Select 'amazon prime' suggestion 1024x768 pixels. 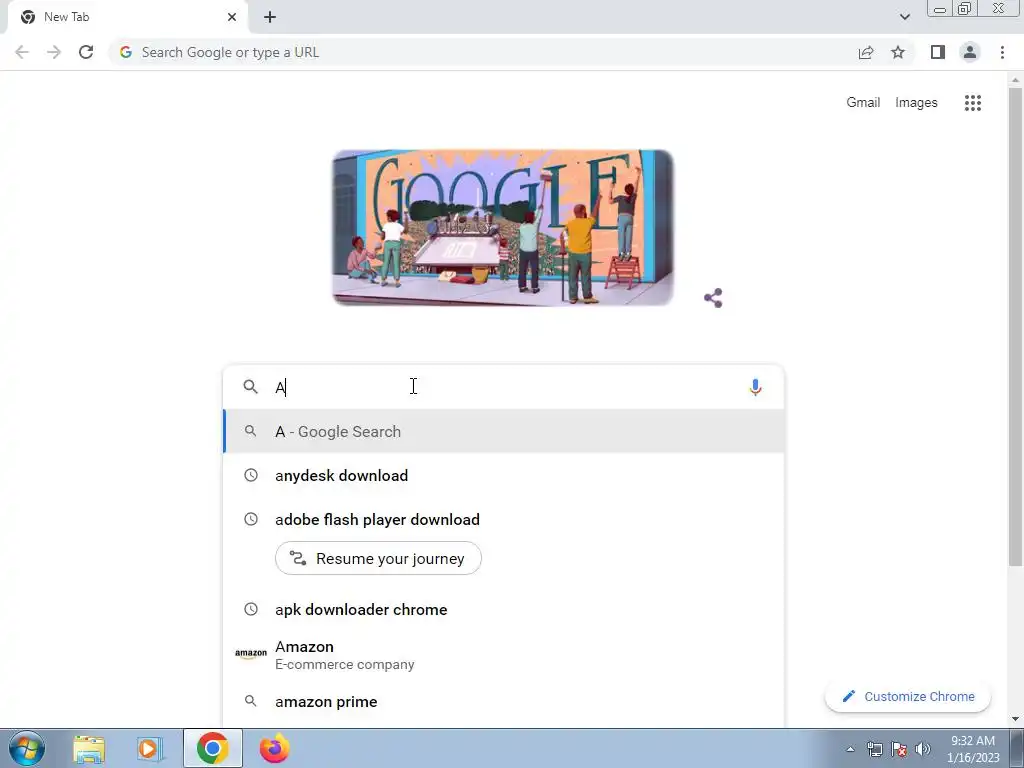504,701
